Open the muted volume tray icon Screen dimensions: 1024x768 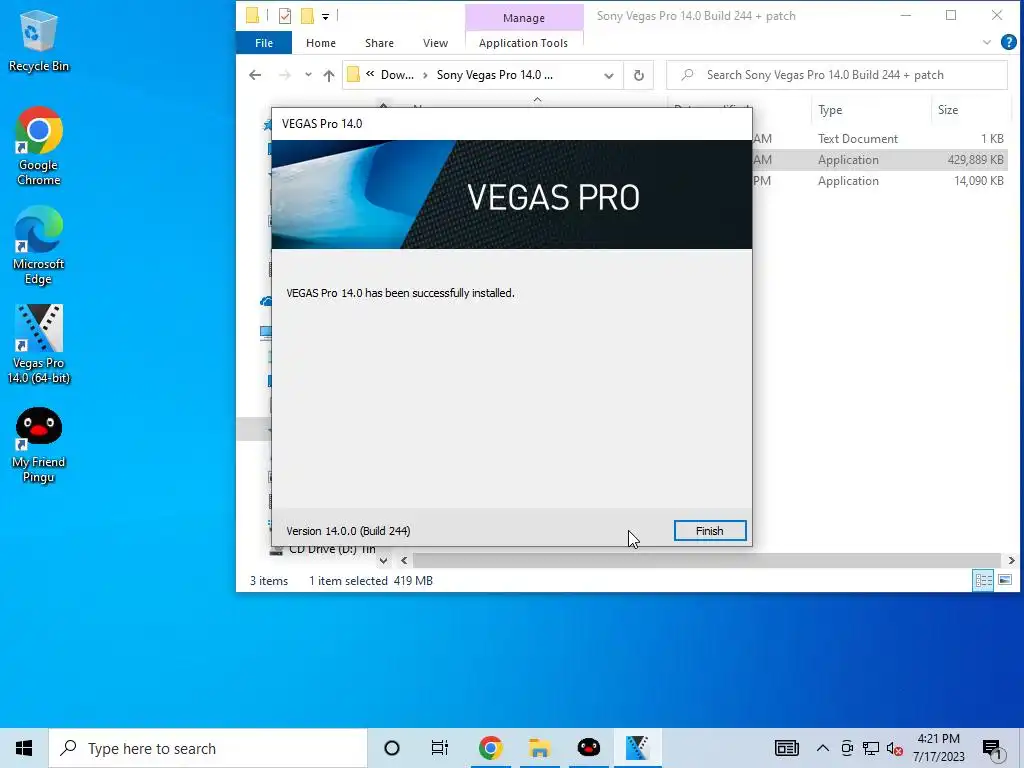pyautogui.click(x=895, y=748)
